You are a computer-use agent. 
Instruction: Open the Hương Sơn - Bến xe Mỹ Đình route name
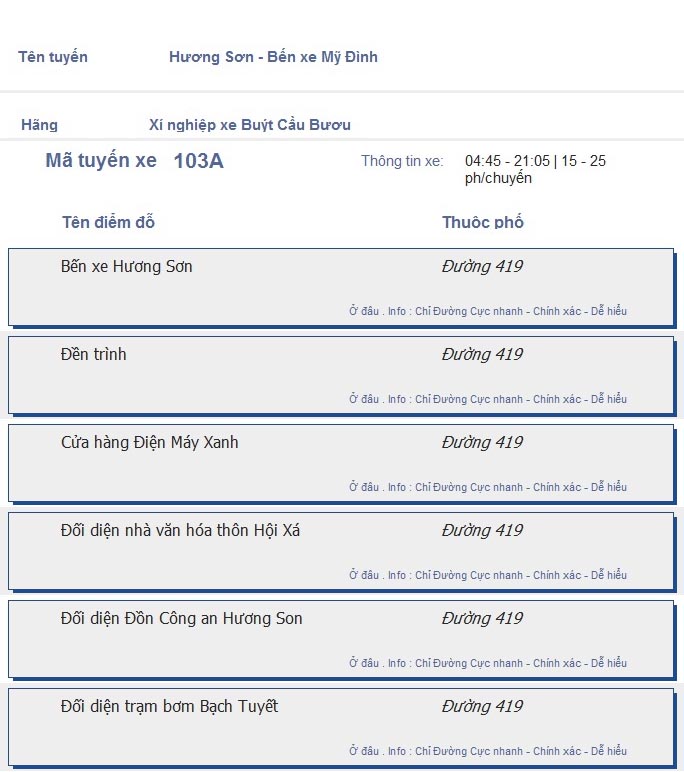[273, 57]
